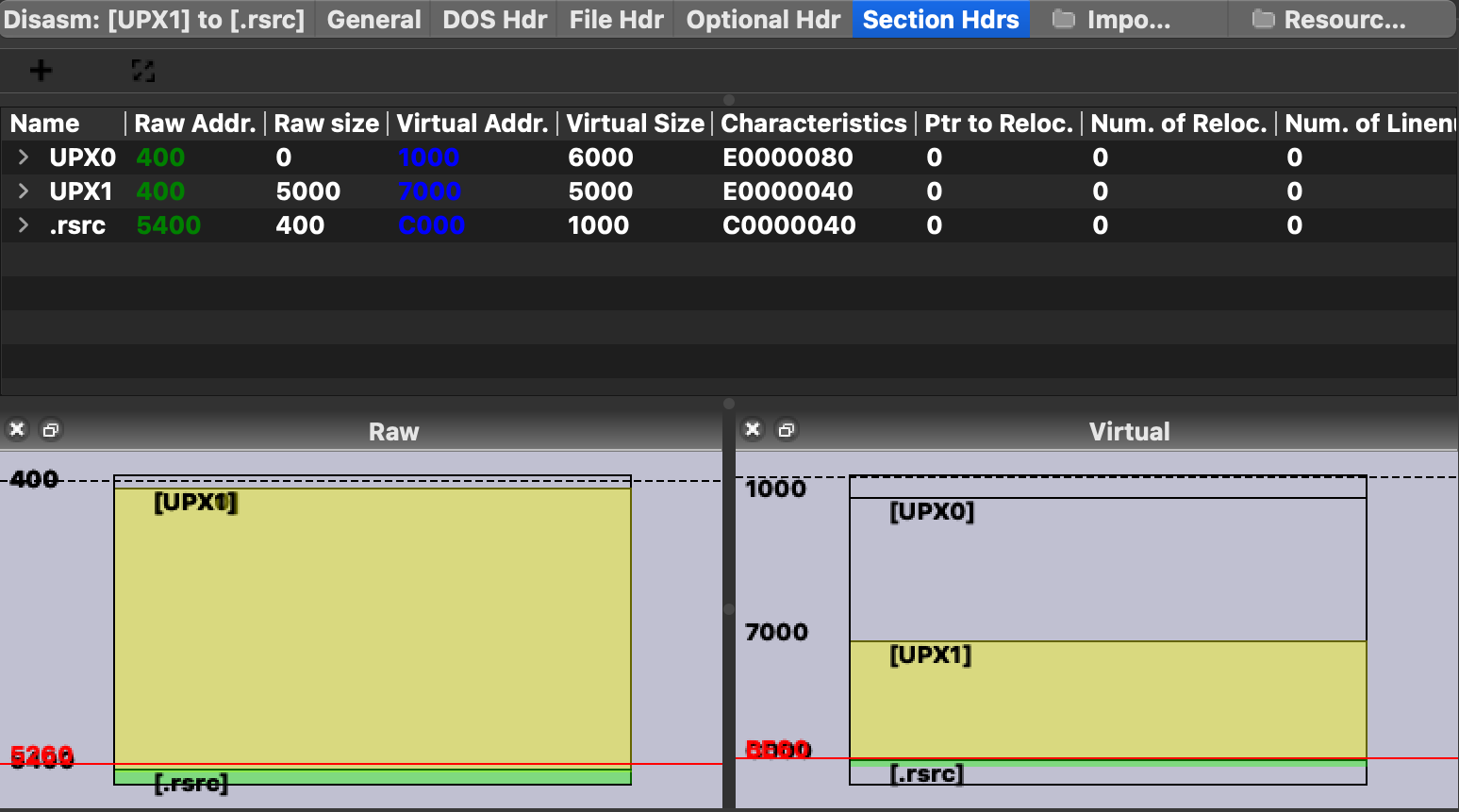Viewport: 1459px width, 812px height.
Task: Float the Raw diagram panel
Action: (x=51, y=430)
